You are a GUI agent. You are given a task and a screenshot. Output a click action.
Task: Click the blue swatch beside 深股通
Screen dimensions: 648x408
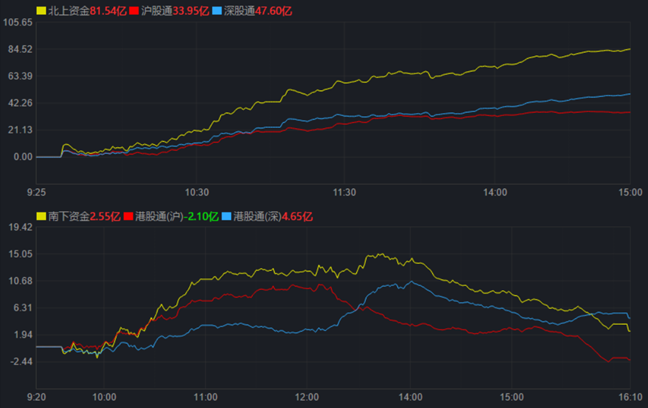217,10
